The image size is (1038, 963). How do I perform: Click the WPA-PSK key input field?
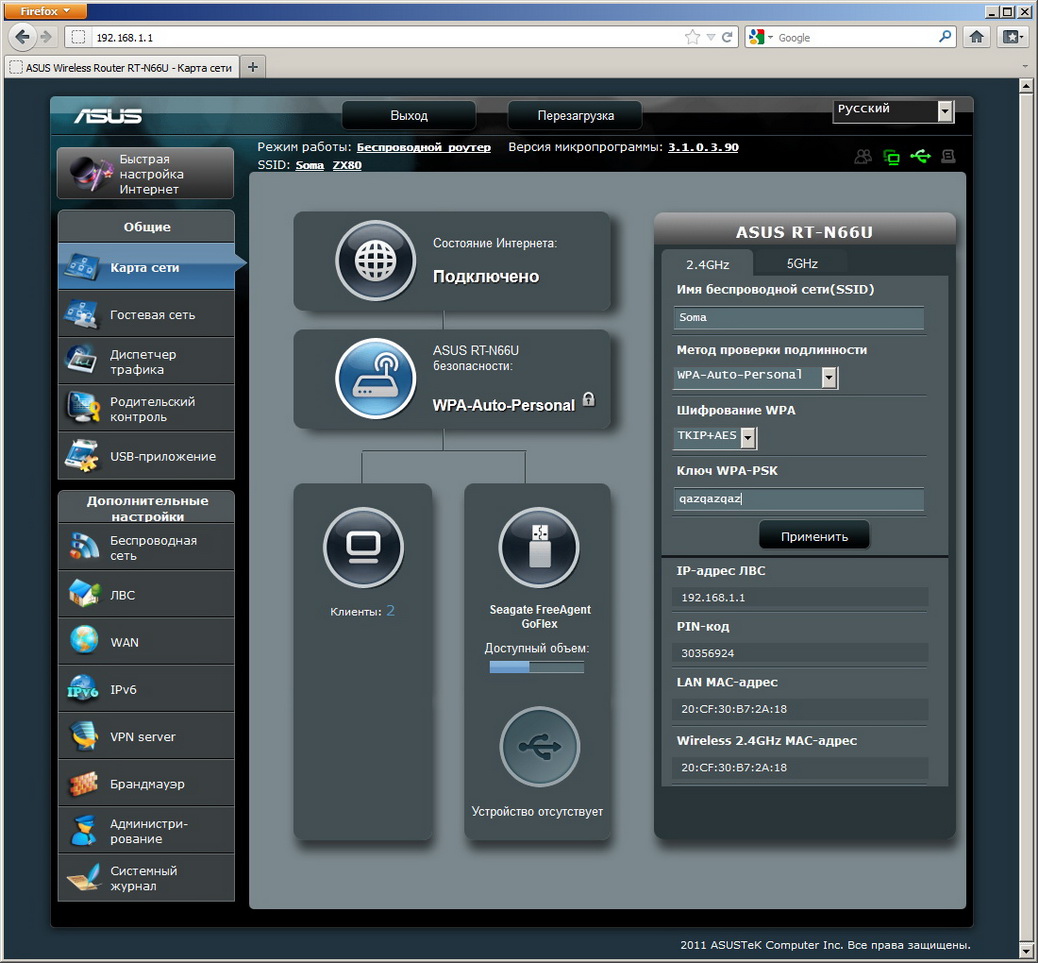click(798, 499)
